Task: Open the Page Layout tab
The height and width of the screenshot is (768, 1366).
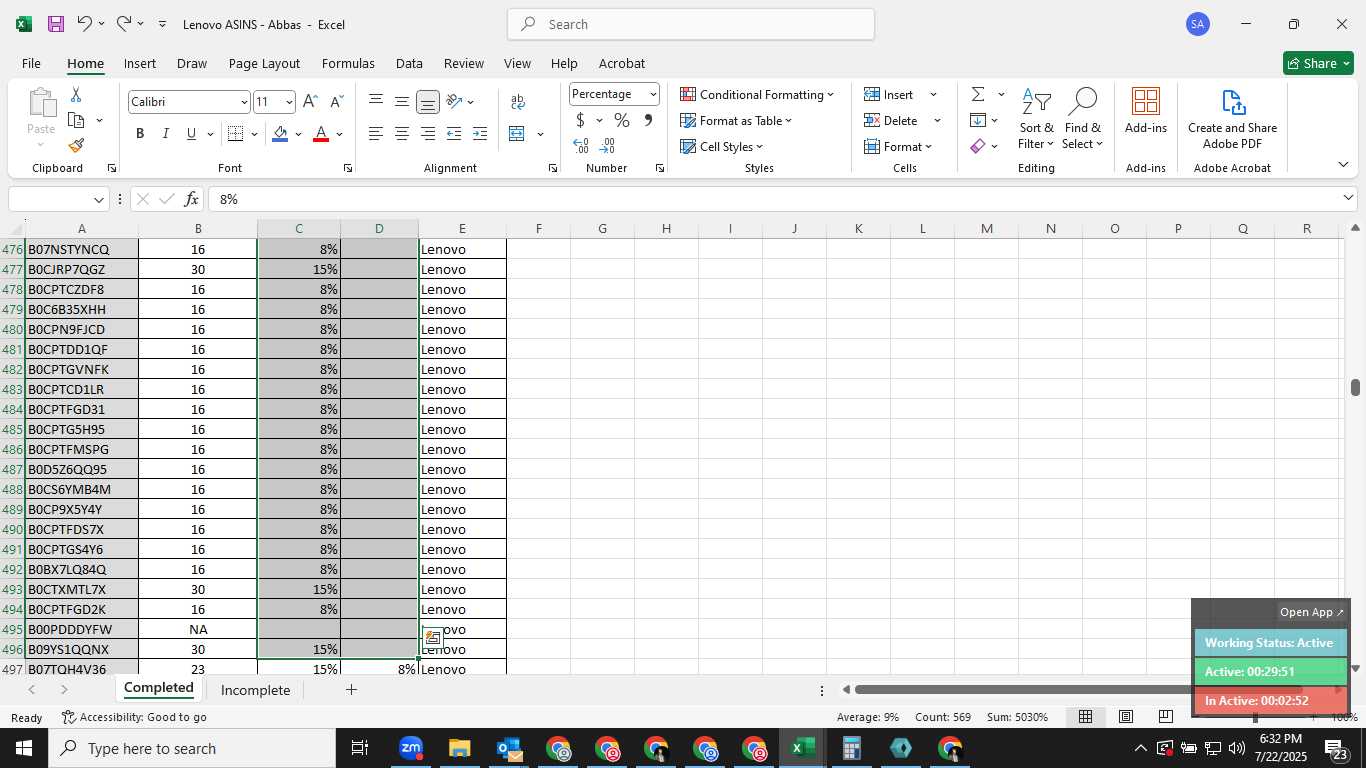Action: click(x=264, y=63)
